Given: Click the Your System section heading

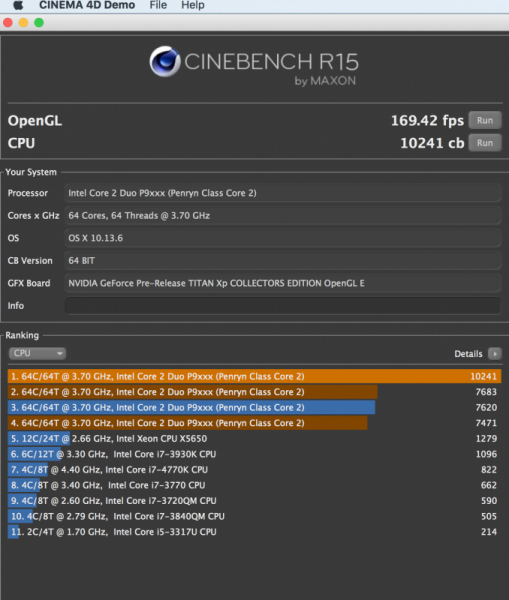Looking at the screenshot, I should 31,172.
